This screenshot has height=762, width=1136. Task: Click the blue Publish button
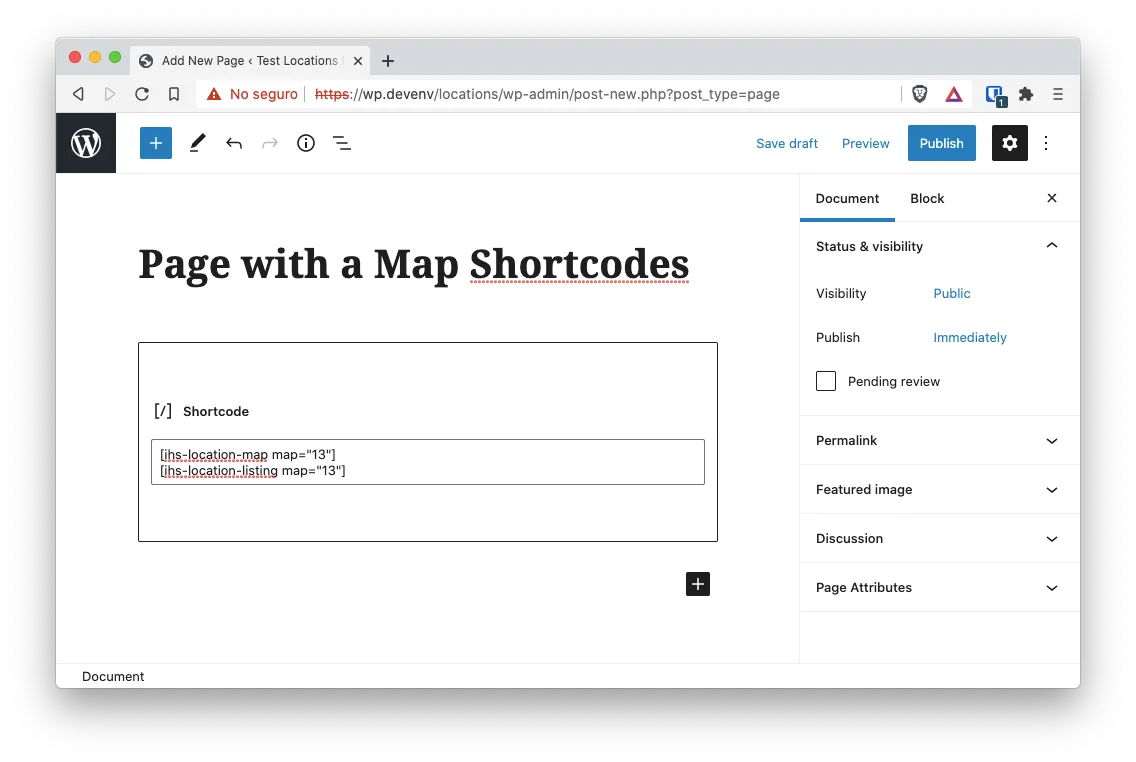(x=941, y=143)
